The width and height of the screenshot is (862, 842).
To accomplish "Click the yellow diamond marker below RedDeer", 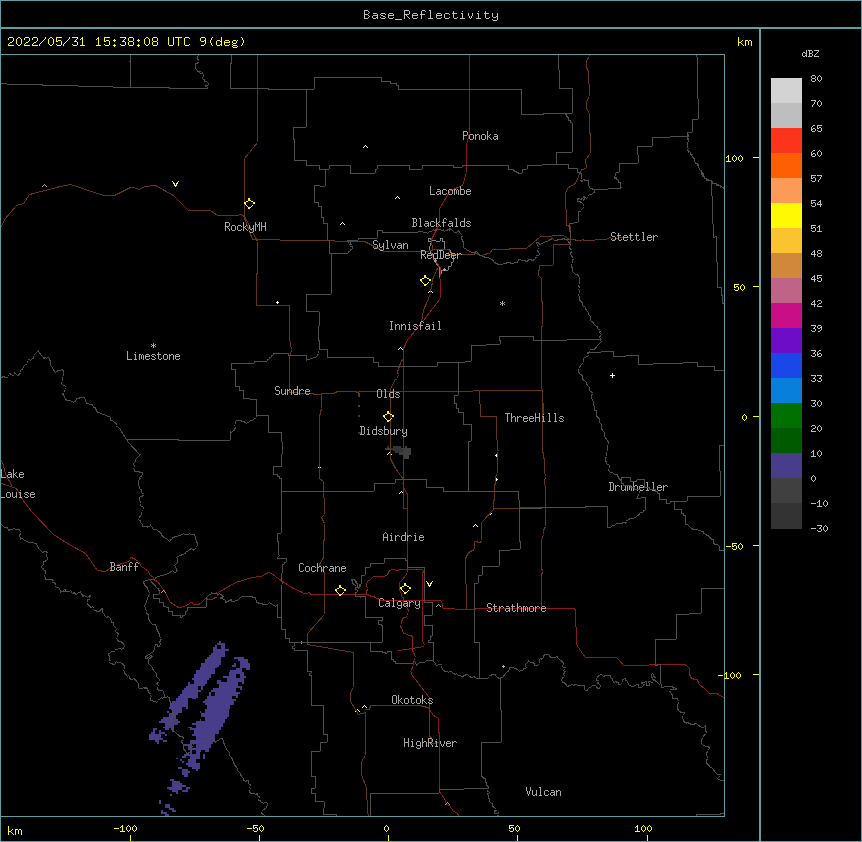I will pyautogui.click(x=425, y=281).
